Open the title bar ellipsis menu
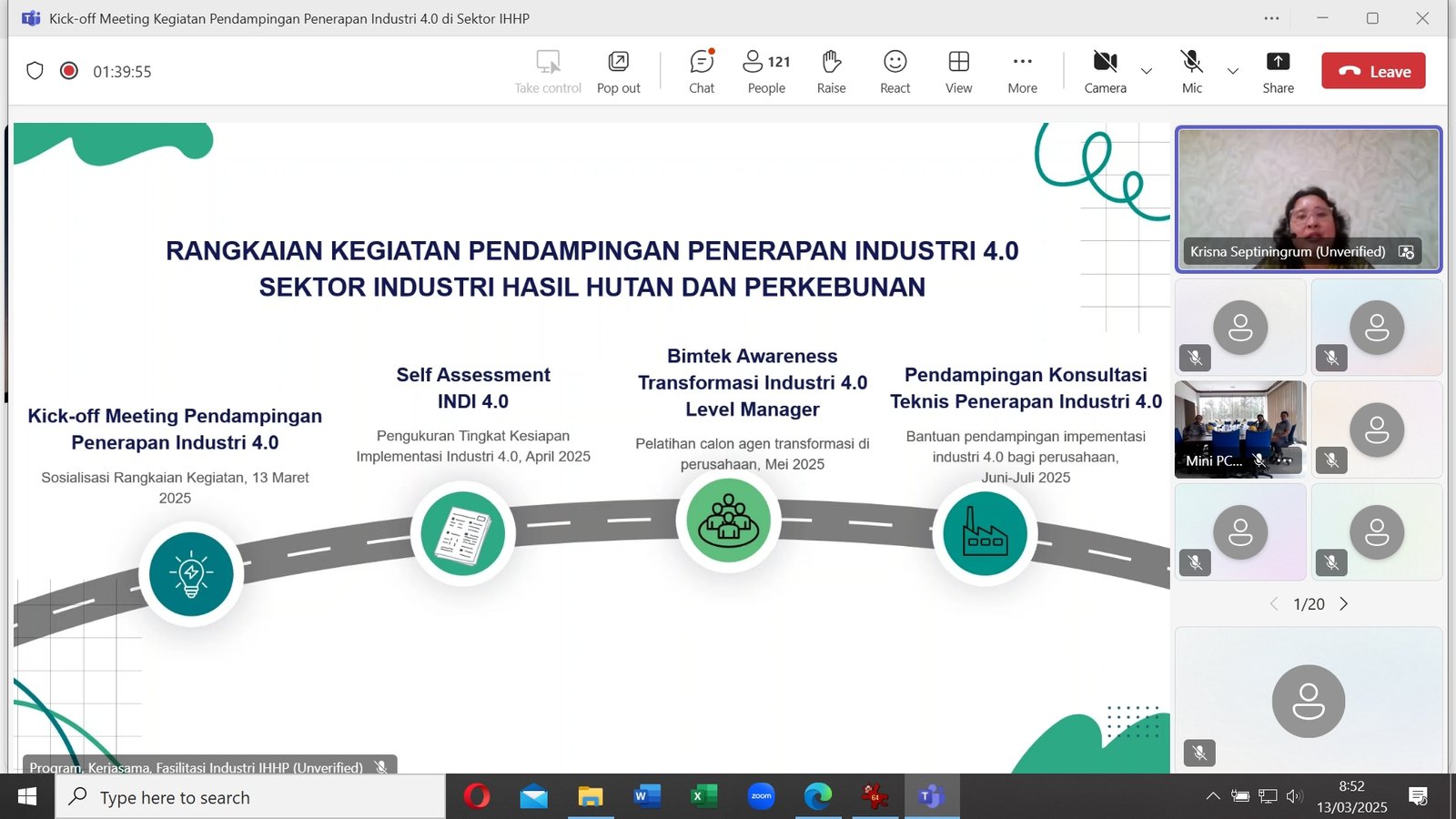This screenshot has height=819, width=1456. (1271, 18)
